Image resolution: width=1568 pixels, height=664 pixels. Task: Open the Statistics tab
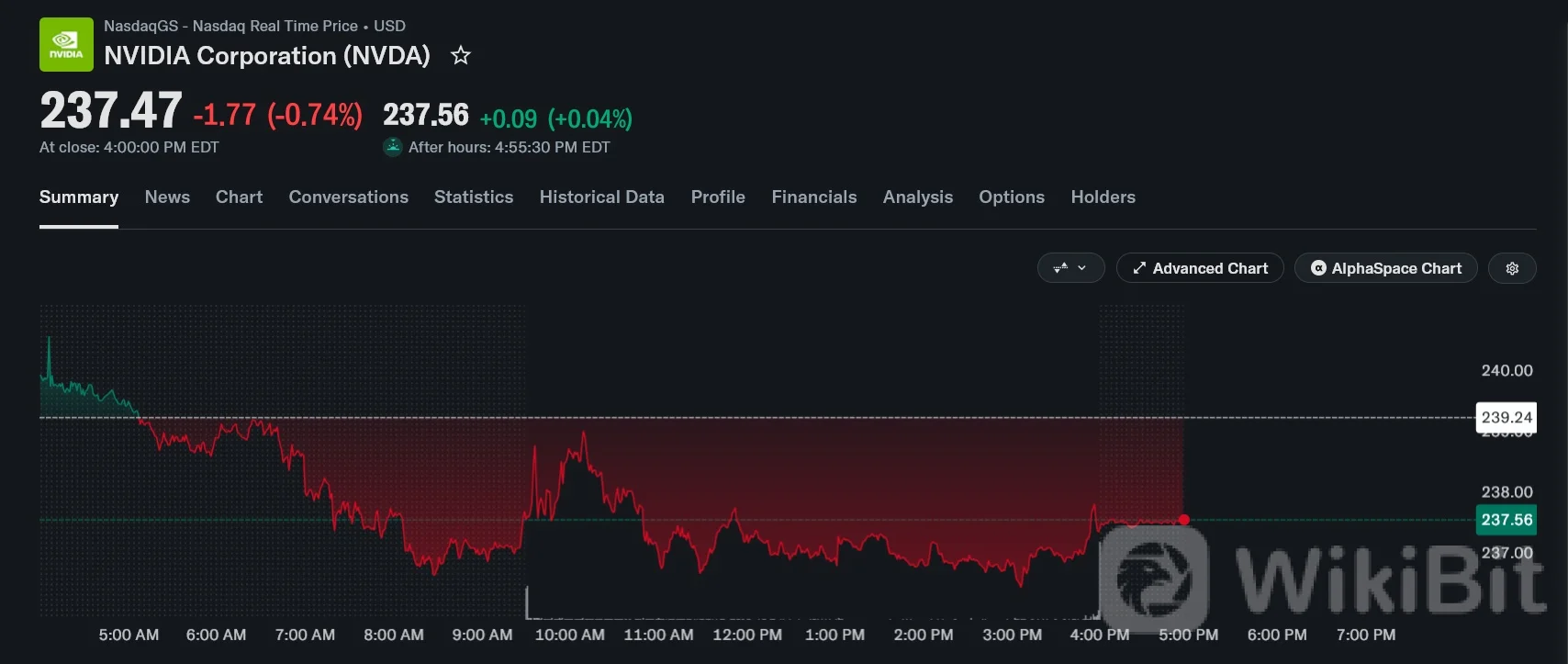pos(474,197)
